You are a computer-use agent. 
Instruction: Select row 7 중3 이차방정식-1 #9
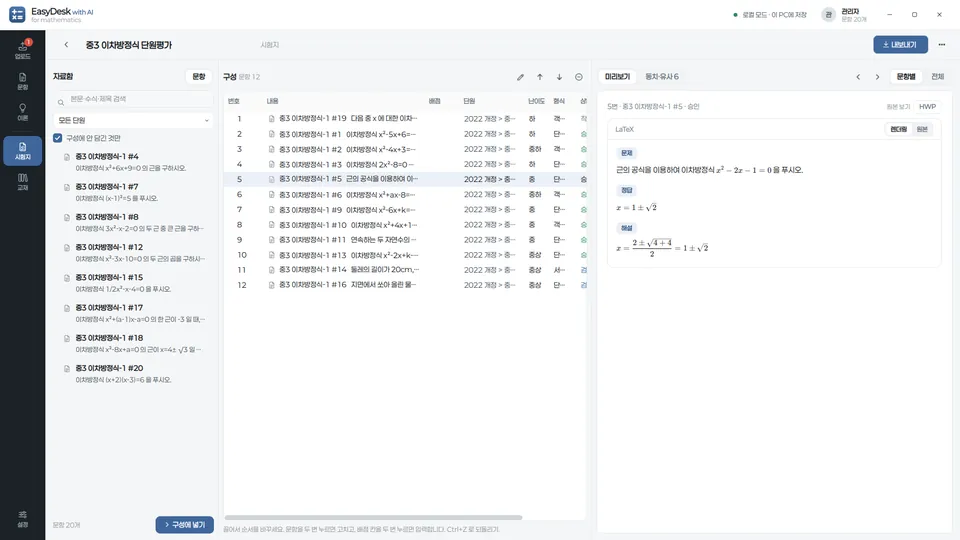(x=405, y=210)
